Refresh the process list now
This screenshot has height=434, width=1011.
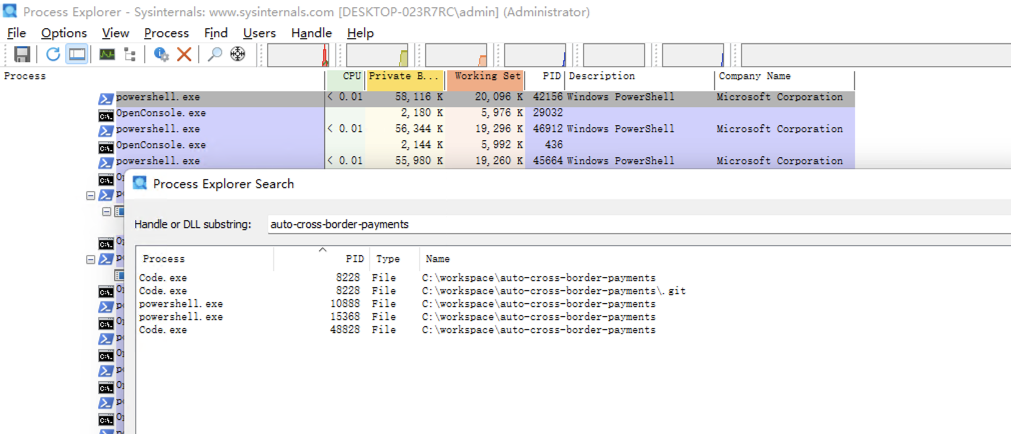53,54
